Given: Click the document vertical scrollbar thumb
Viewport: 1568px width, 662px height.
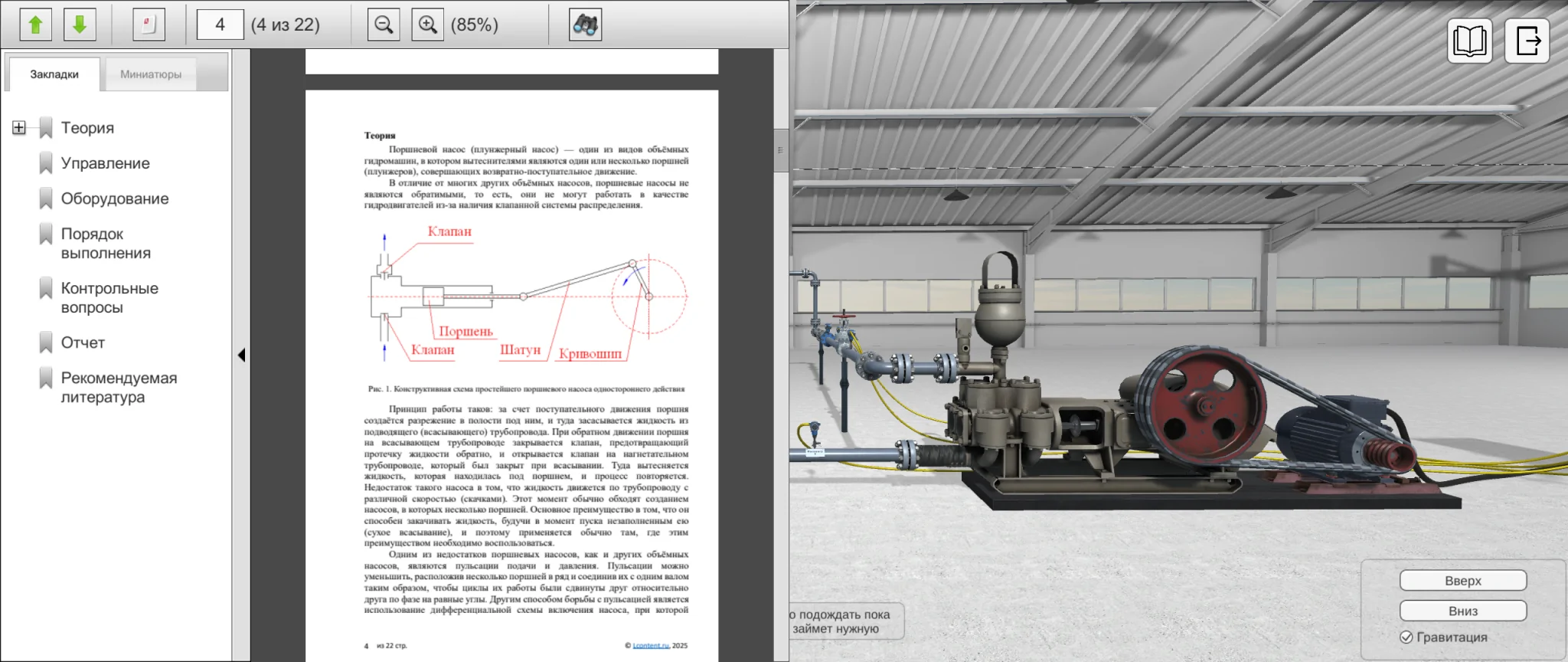Looking at the screenshot, I should [781, 150].
